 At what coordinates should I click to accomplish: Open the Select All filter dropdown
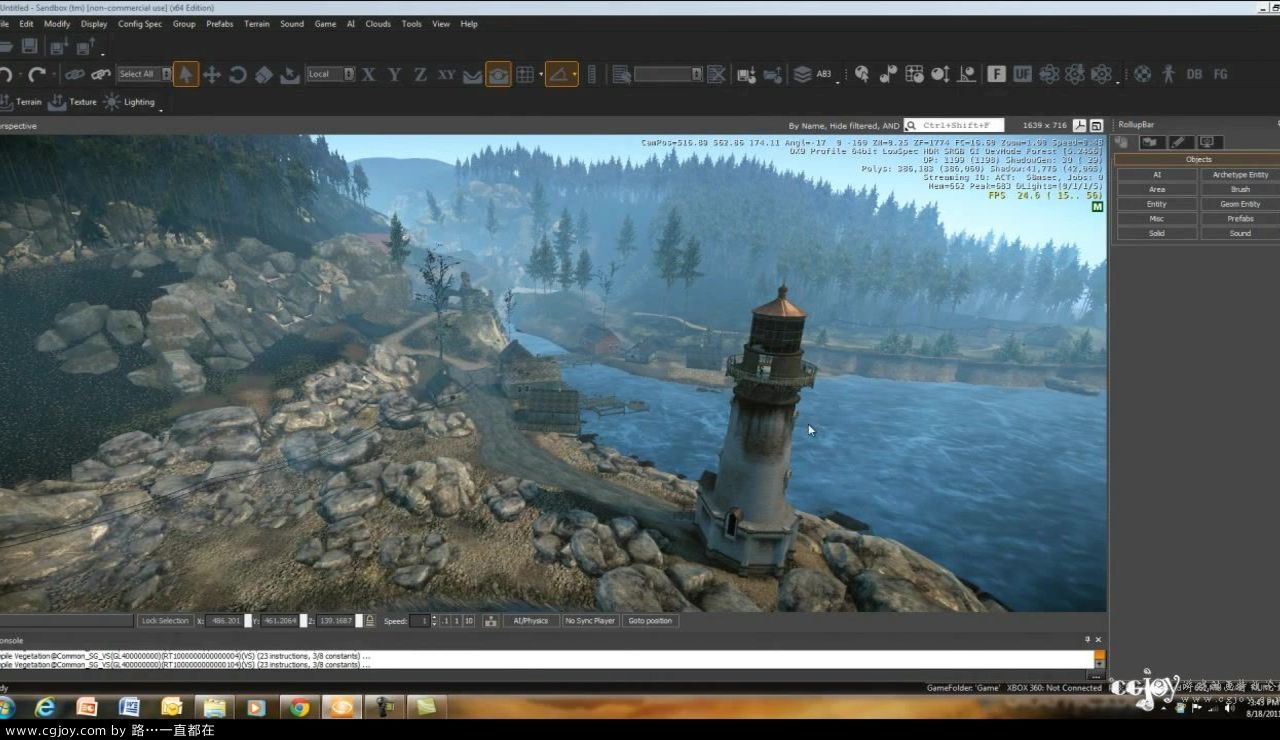144,74
